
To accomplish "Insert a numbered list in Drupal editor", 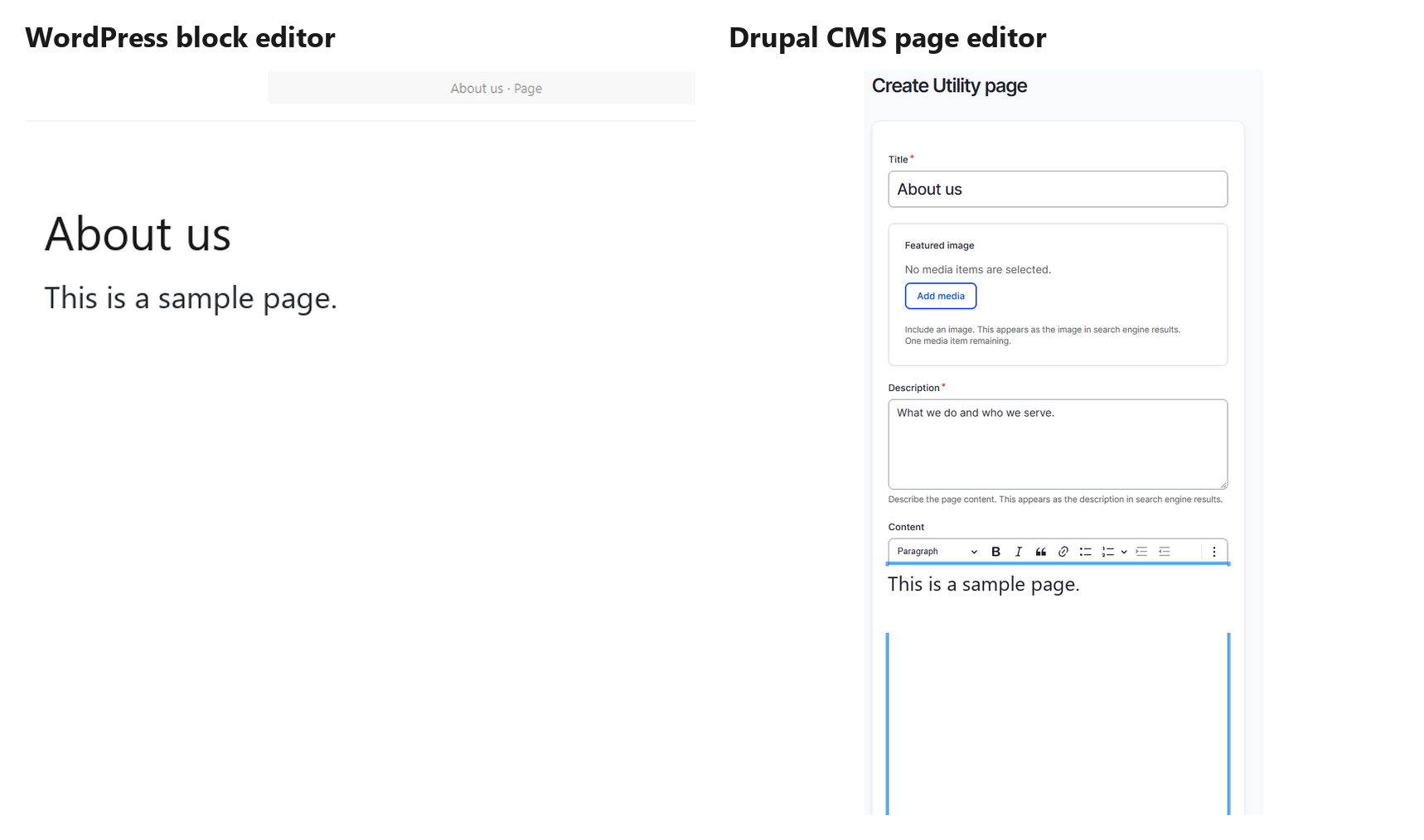I will tap(1107, 552).
